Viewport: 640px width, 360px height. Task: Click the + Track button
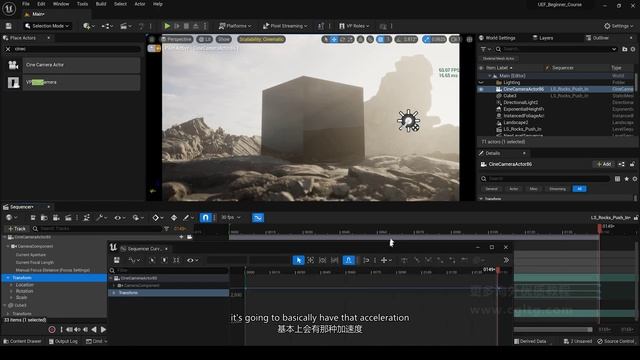[17, 229]
